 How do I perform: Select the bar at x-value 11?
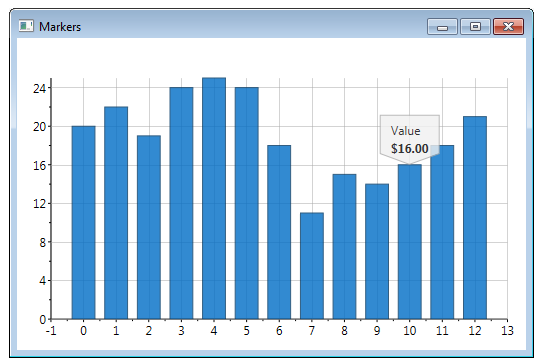pyautogui.click(x=442, y=232)
